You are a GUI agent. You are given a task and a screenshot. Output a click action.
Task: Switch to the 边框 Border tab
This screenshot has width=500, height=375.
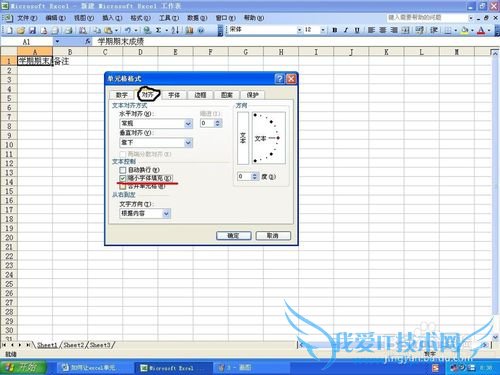200,95
